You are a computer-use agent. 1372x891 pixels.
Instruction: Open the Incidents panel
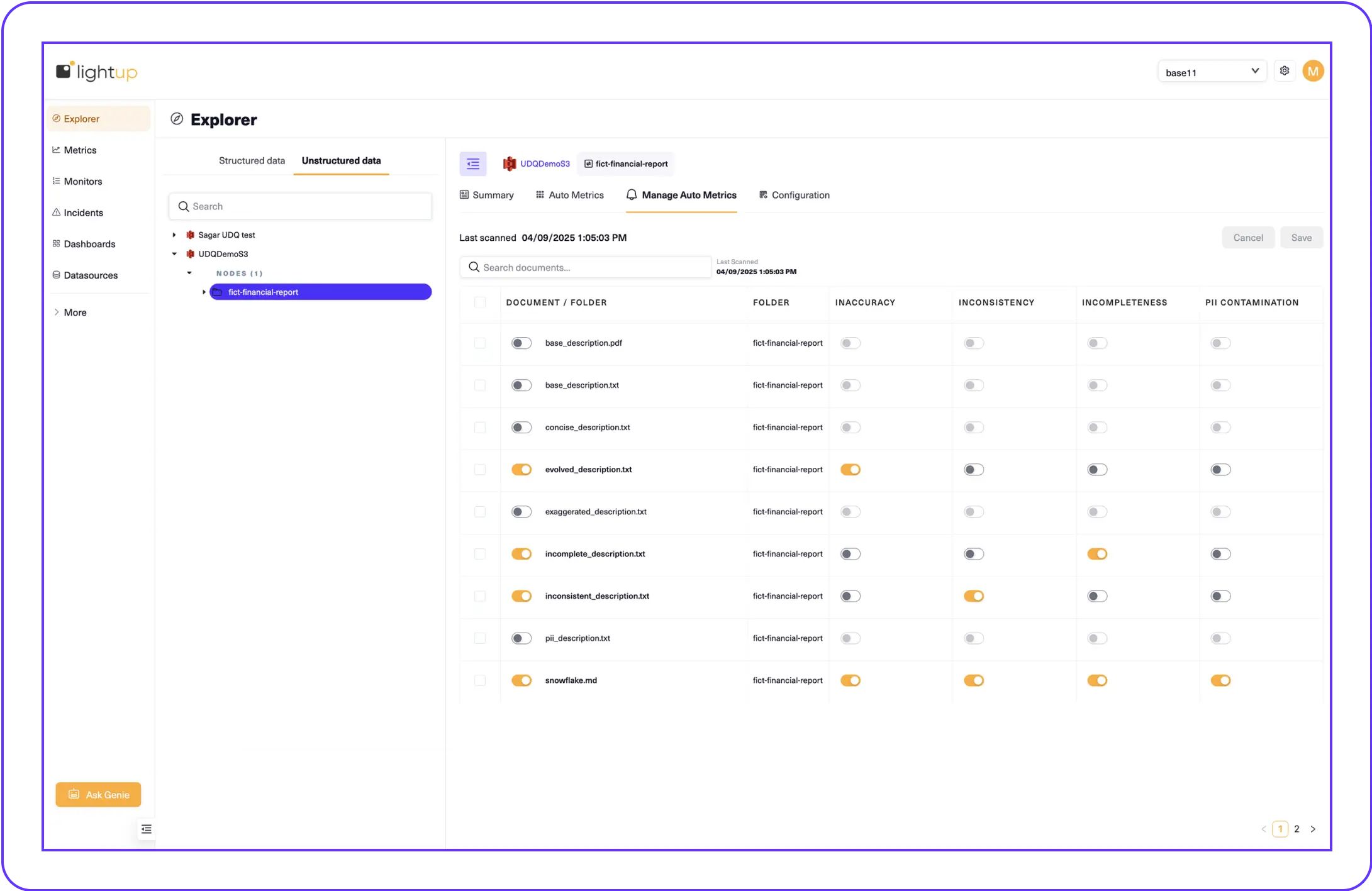[83, 213]
